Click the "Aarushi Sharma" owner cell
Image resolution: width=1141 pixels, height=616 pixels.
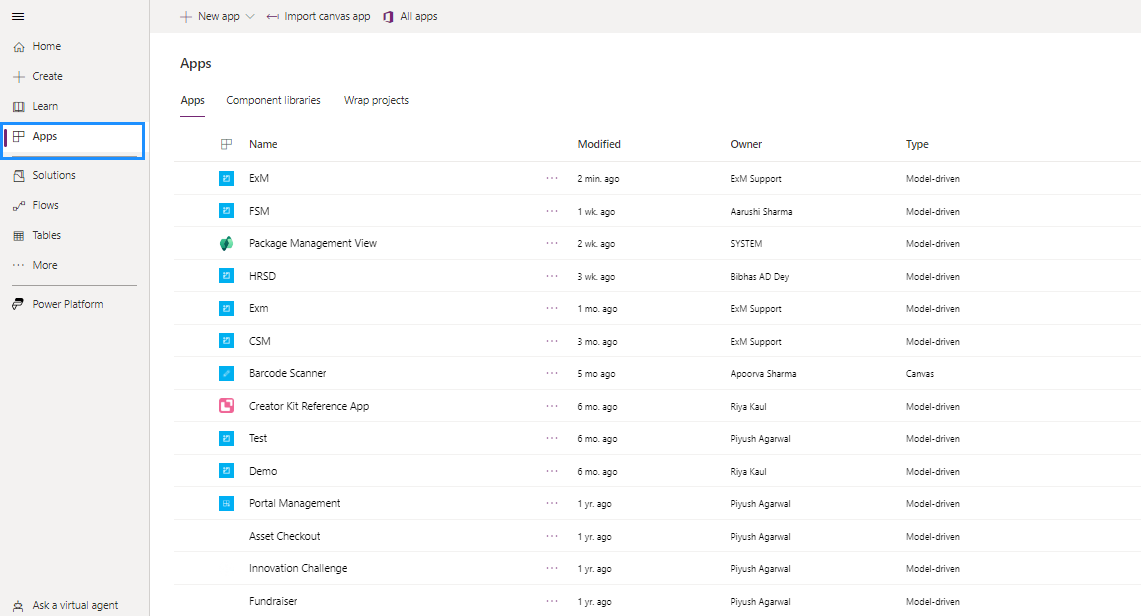click(x=761, y=212)
